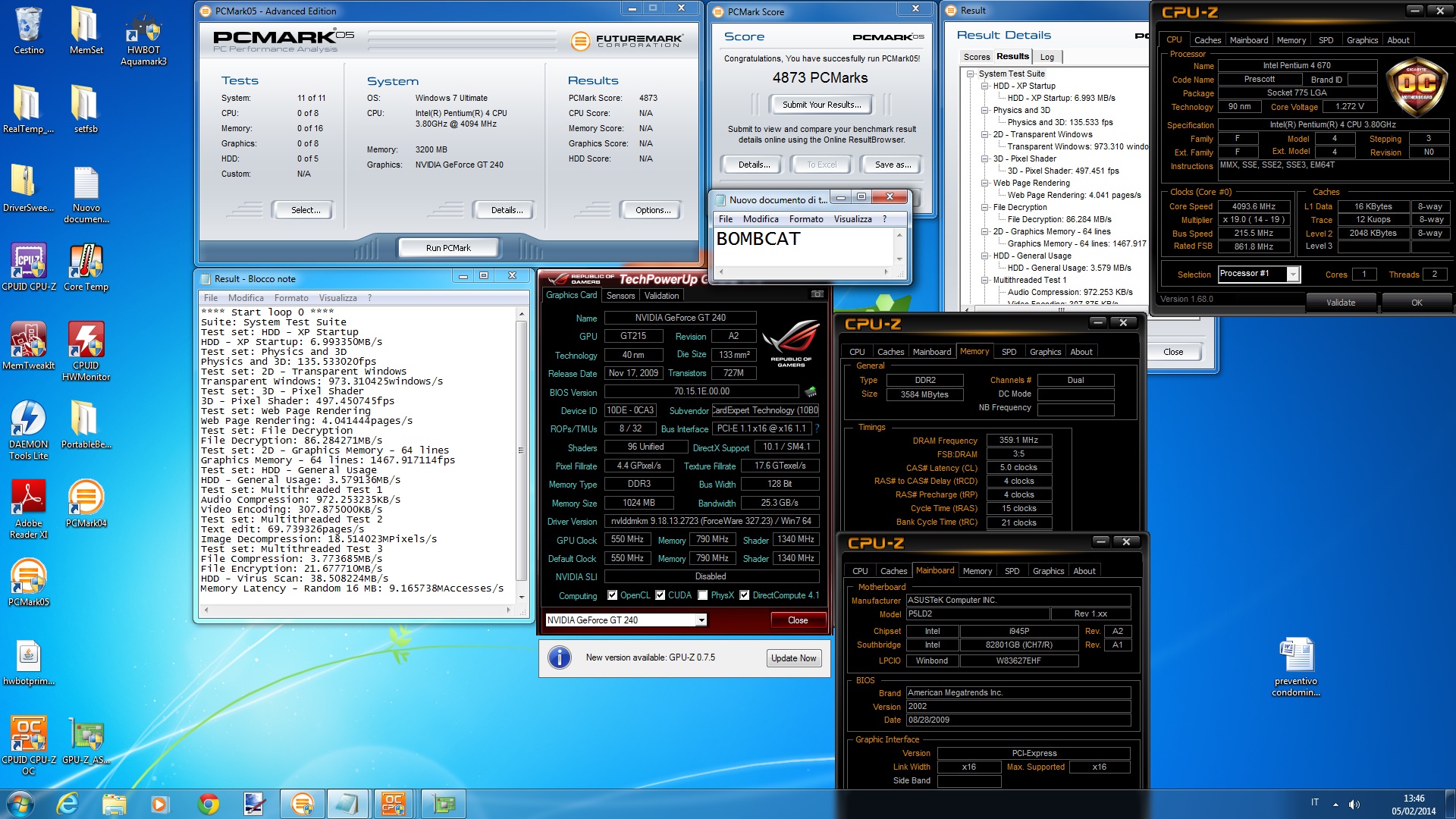Collapse the 3D - Pixel Shader node
Screen dimensions: 1456x819
(x=985, y=158)
